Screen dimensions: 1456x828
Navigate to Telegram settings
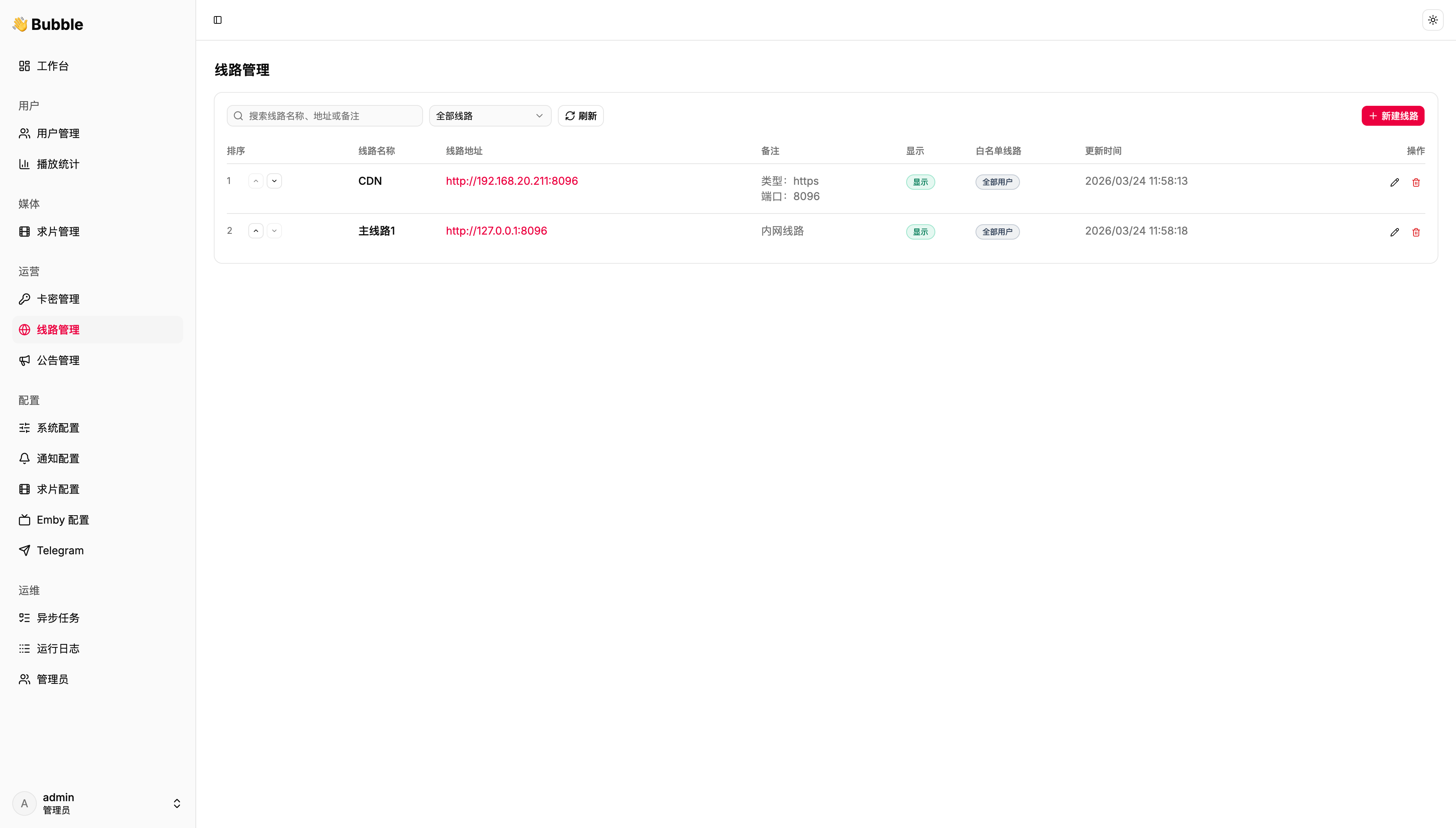click(x=60, y=550)
